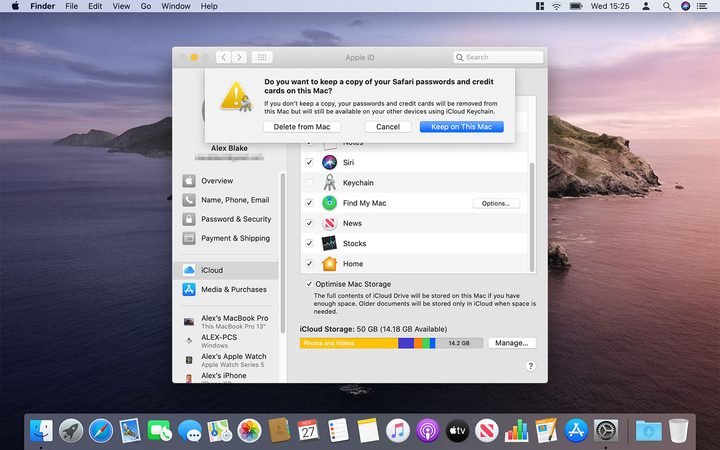Screen dimensions: 720x450
Task: Open the Window menu
Action: [176, 6]
